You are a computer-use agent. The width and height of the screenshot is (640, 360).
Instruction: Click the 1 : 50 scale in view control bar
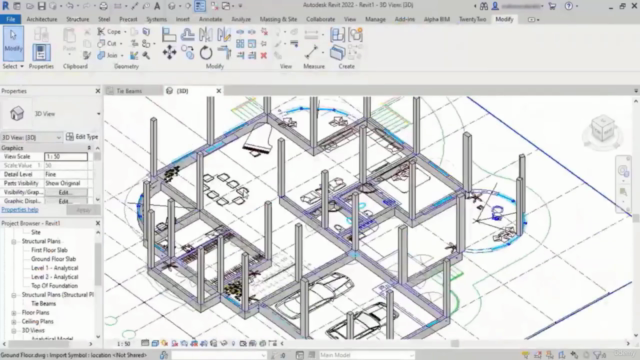124,344
